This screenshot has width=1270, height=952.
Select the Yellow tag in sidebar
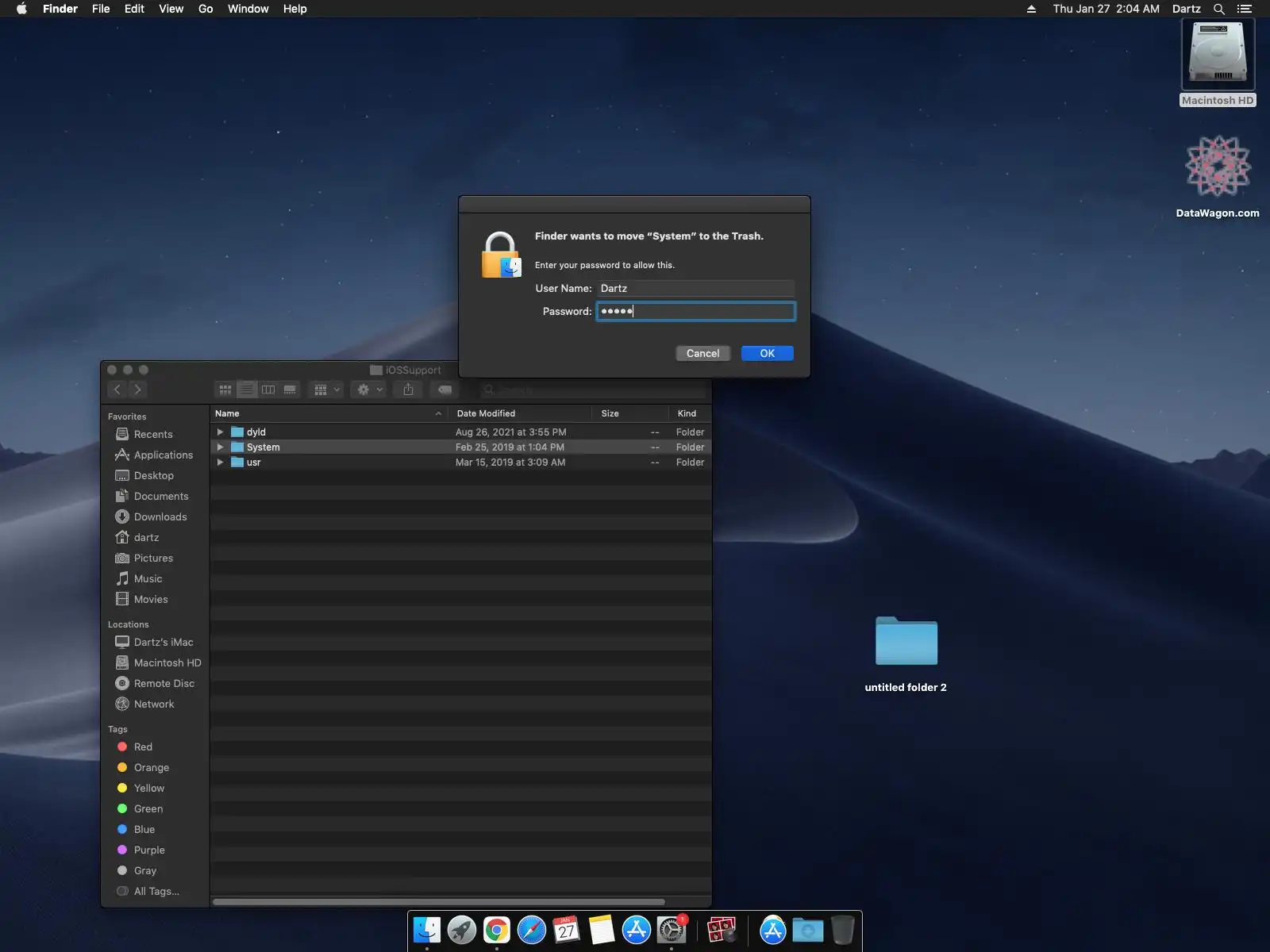(140, 788)
